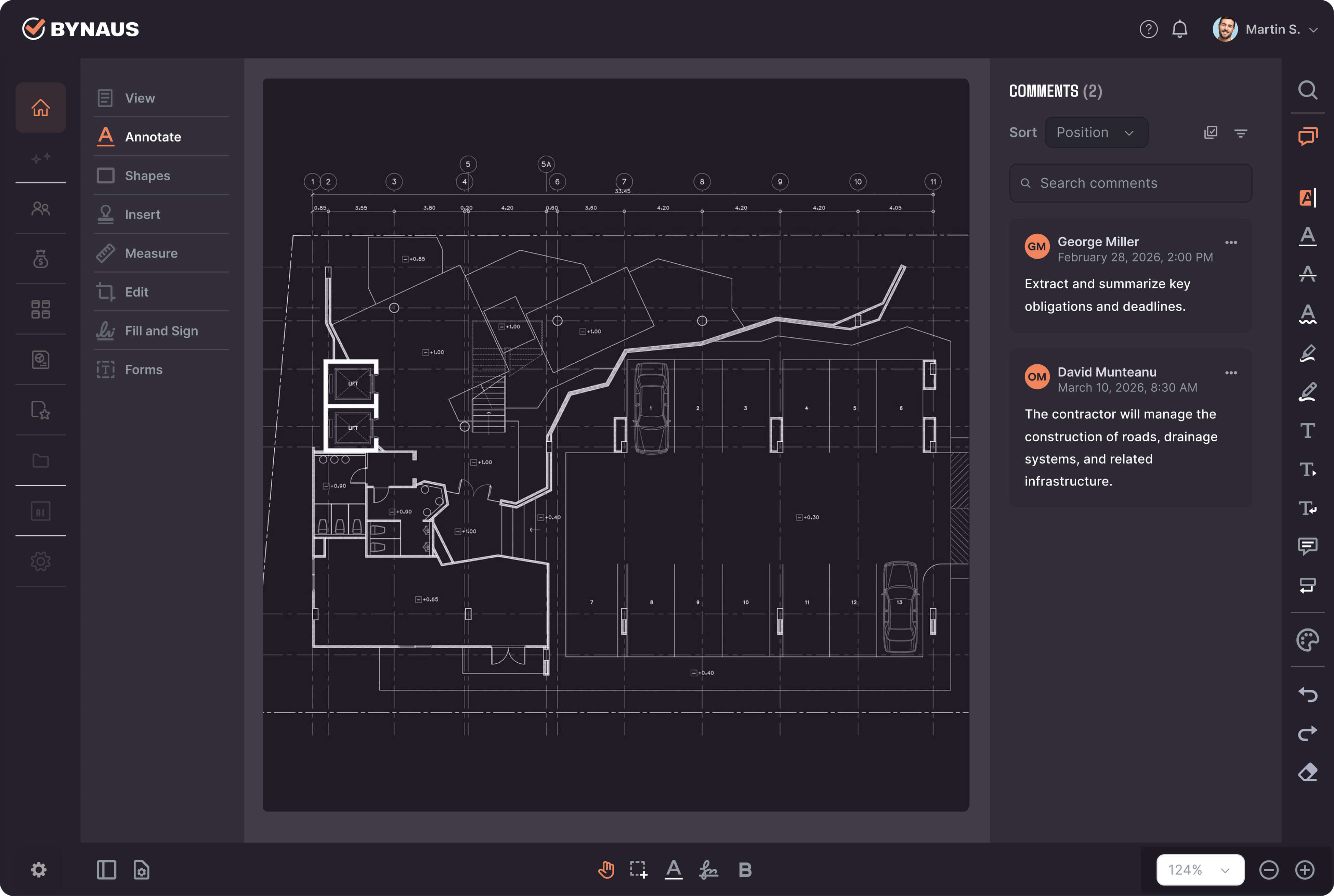Click the notification bell icon
The image size is (1334, 896).
(x=1179, y=29)
